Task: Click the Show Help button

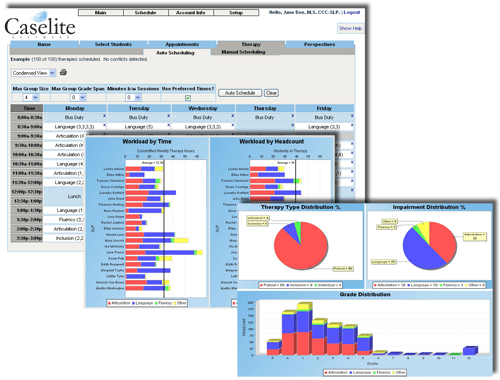Action: (x=350, y=28)
